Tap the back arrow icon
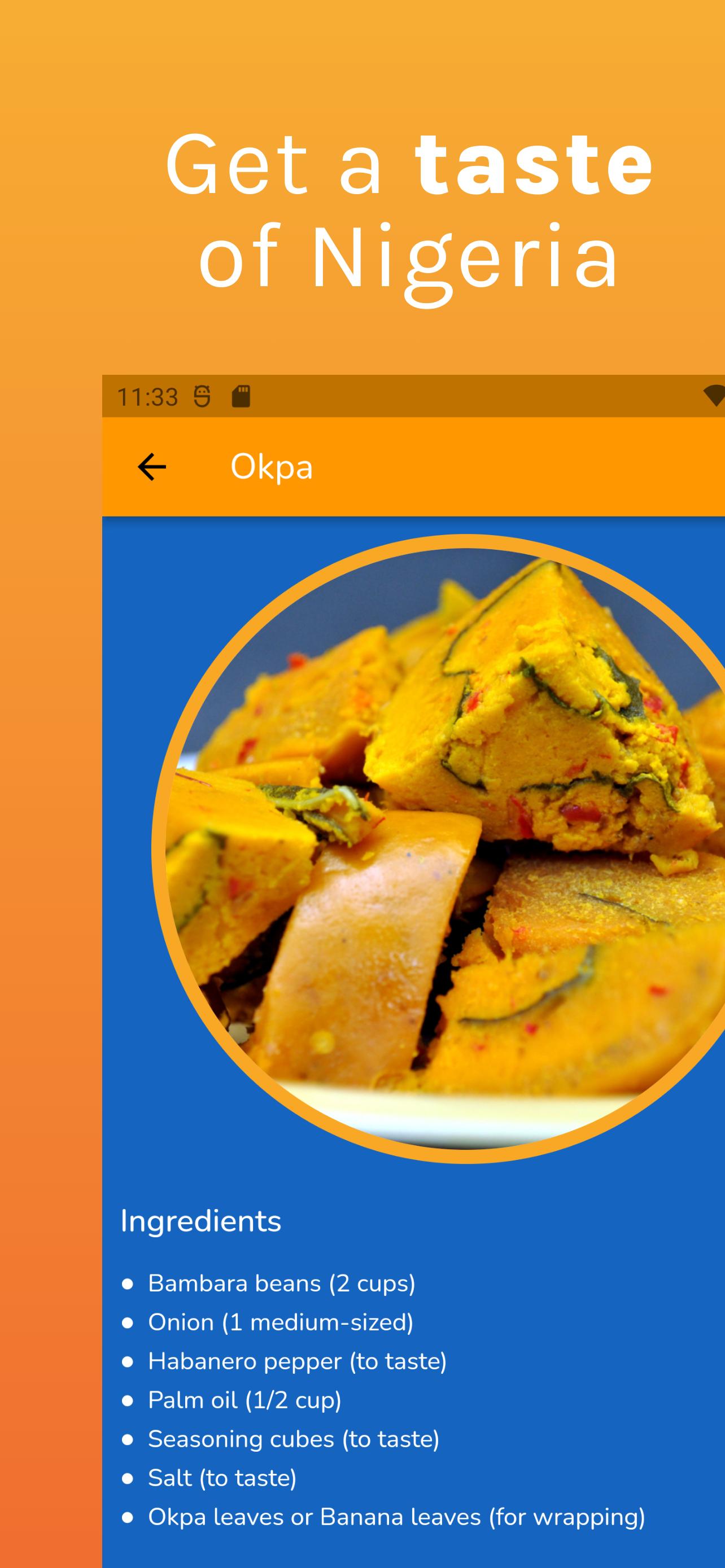Image resolution: width=725 pixels, height=1568 pixels. point(151,467)
